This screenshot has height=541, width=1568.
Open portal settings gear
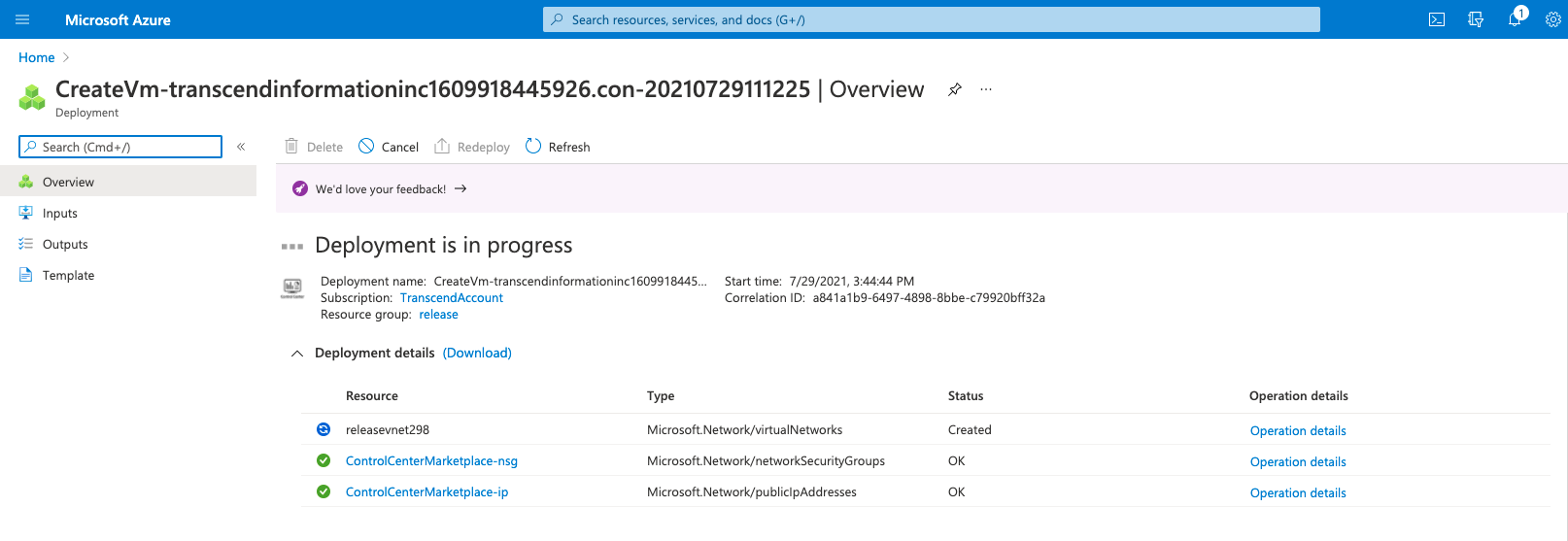(1552, 19)
